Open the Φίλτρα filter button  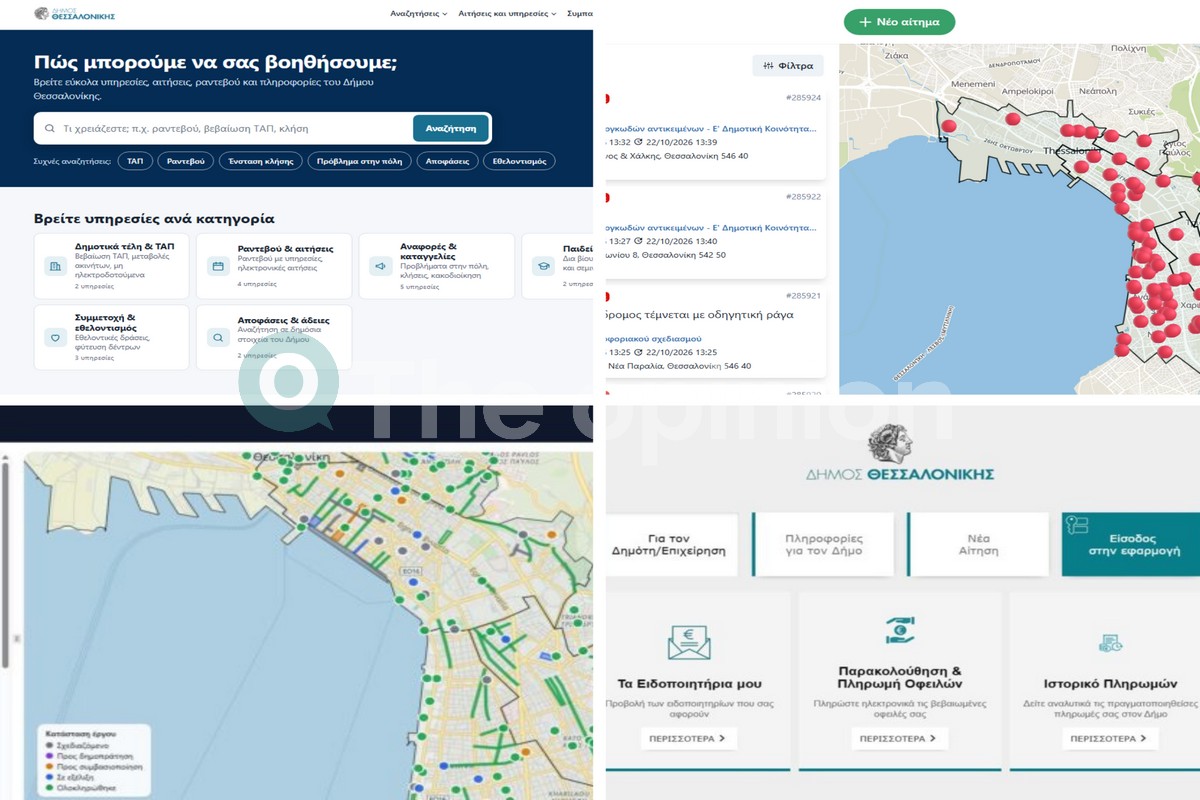click(x=788, y=66)
